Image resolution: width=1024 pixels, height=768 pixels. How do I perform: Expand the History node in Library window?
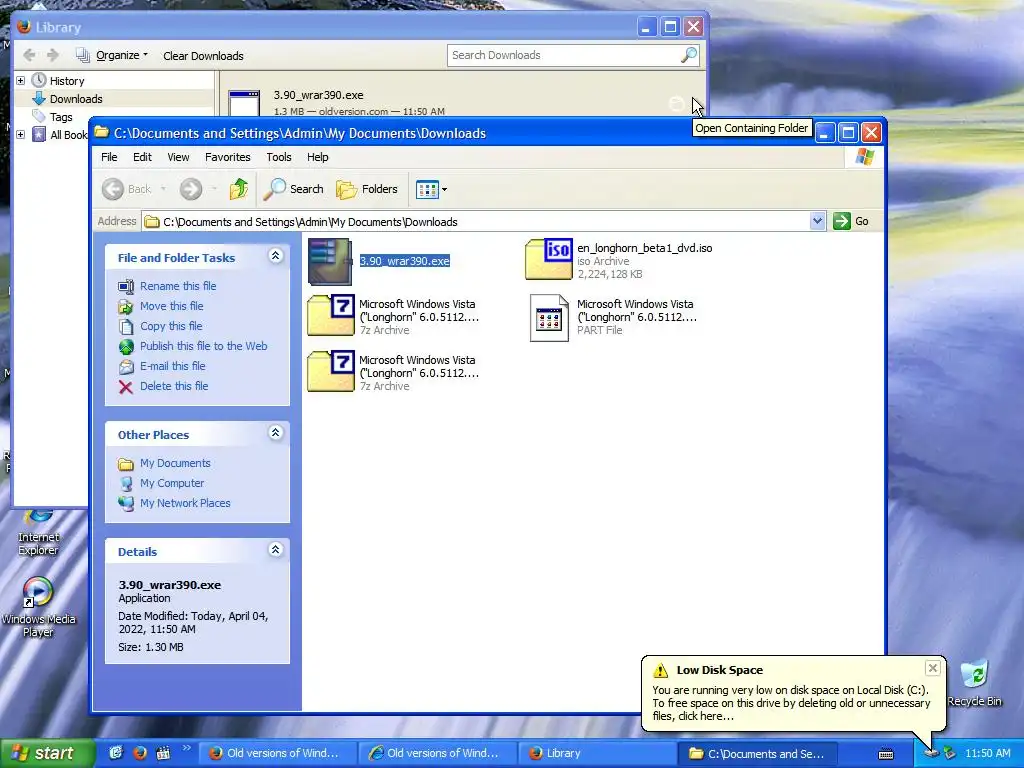click(x=21, y=80)
